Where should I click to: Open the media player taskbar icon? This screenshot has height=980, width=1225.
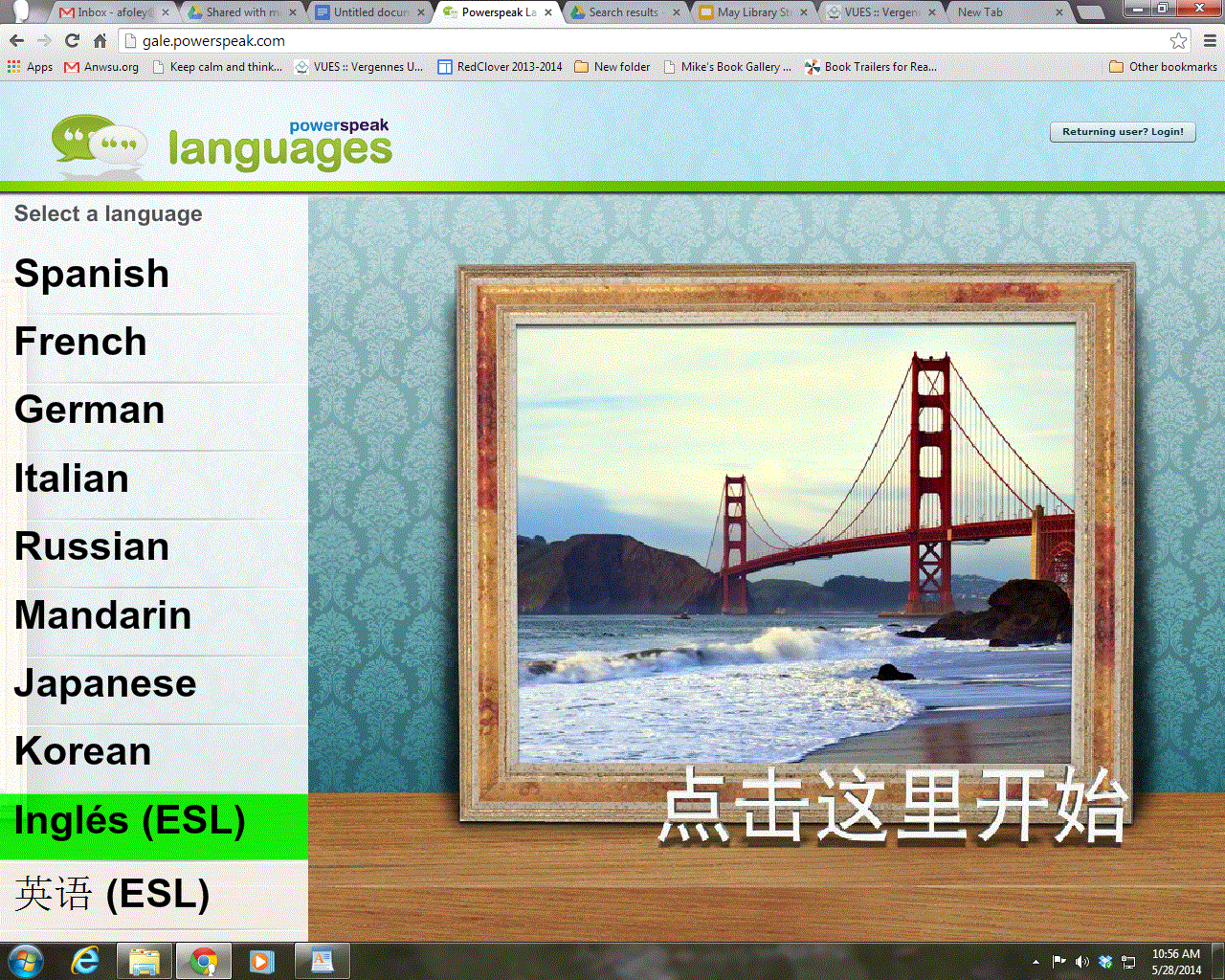(x=261, y=961)
